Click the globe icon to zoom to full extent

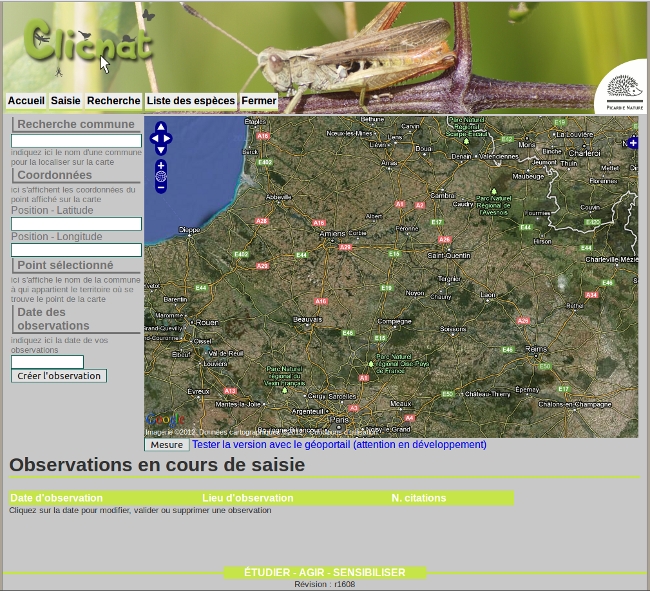click(x=161, y=177)
